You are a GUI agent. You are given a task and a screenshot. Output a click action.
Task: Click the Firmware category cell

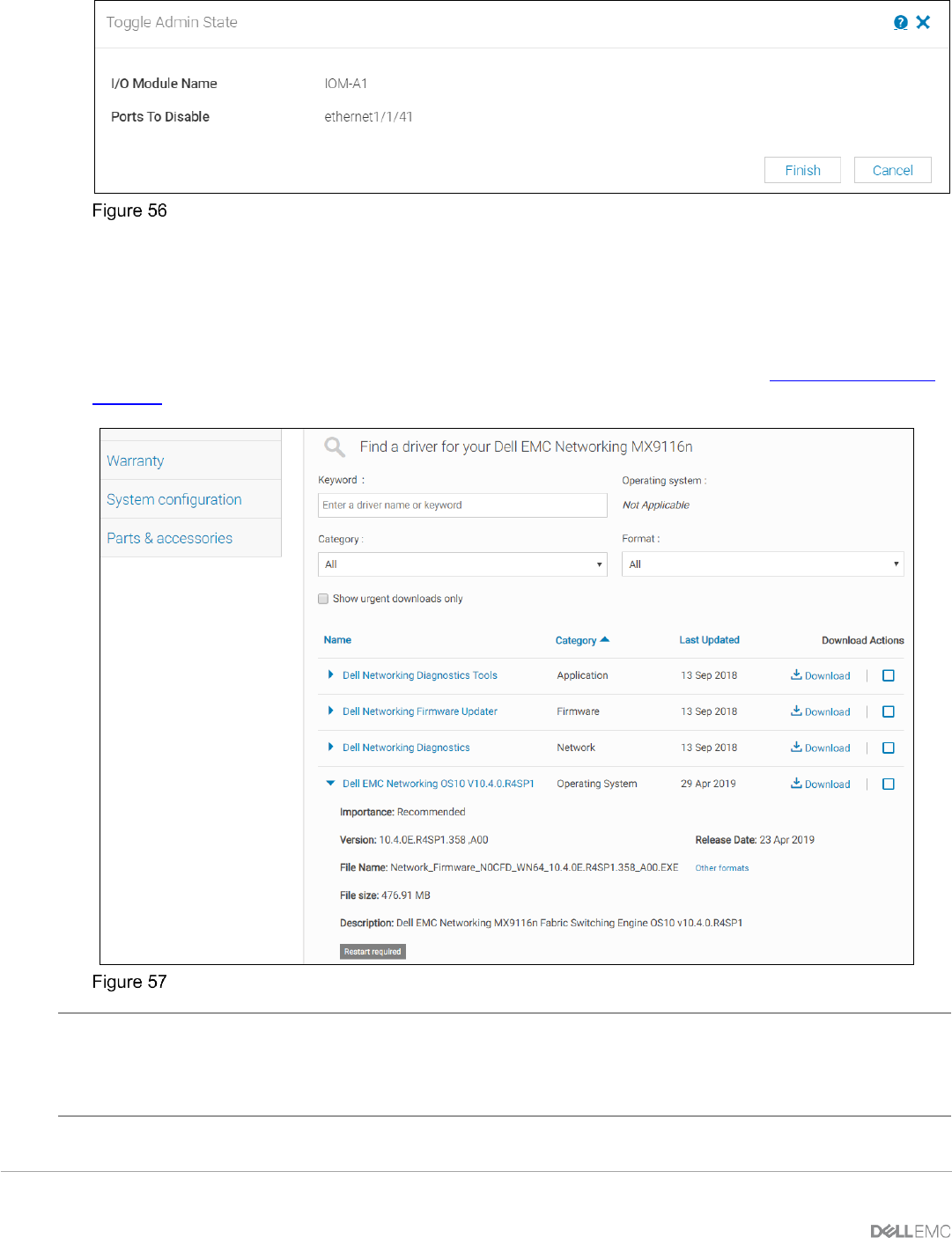click(578, 711)
